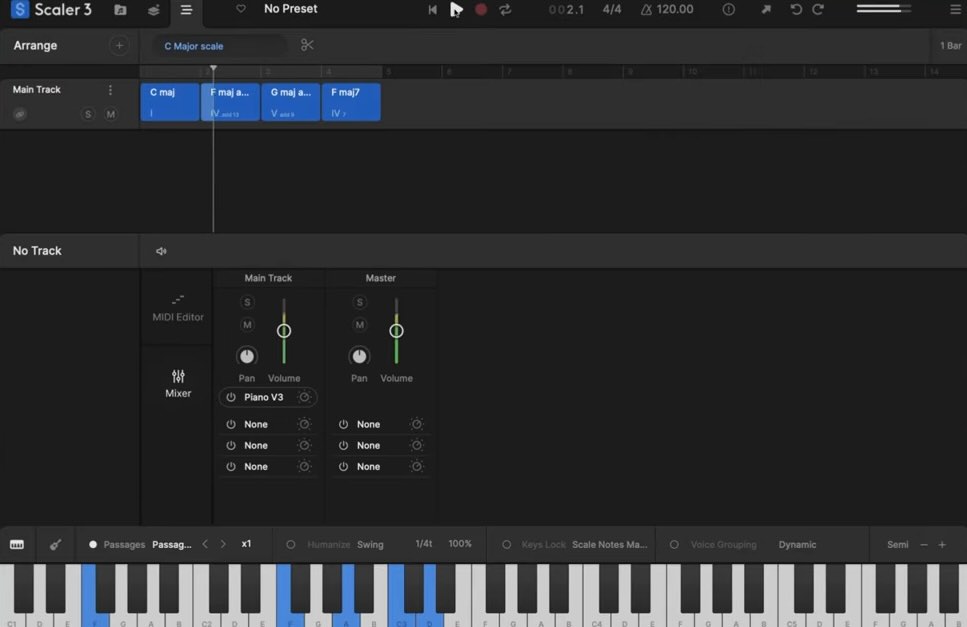Click the record button
Screen dimensions: 967x627
click(481, 9)
